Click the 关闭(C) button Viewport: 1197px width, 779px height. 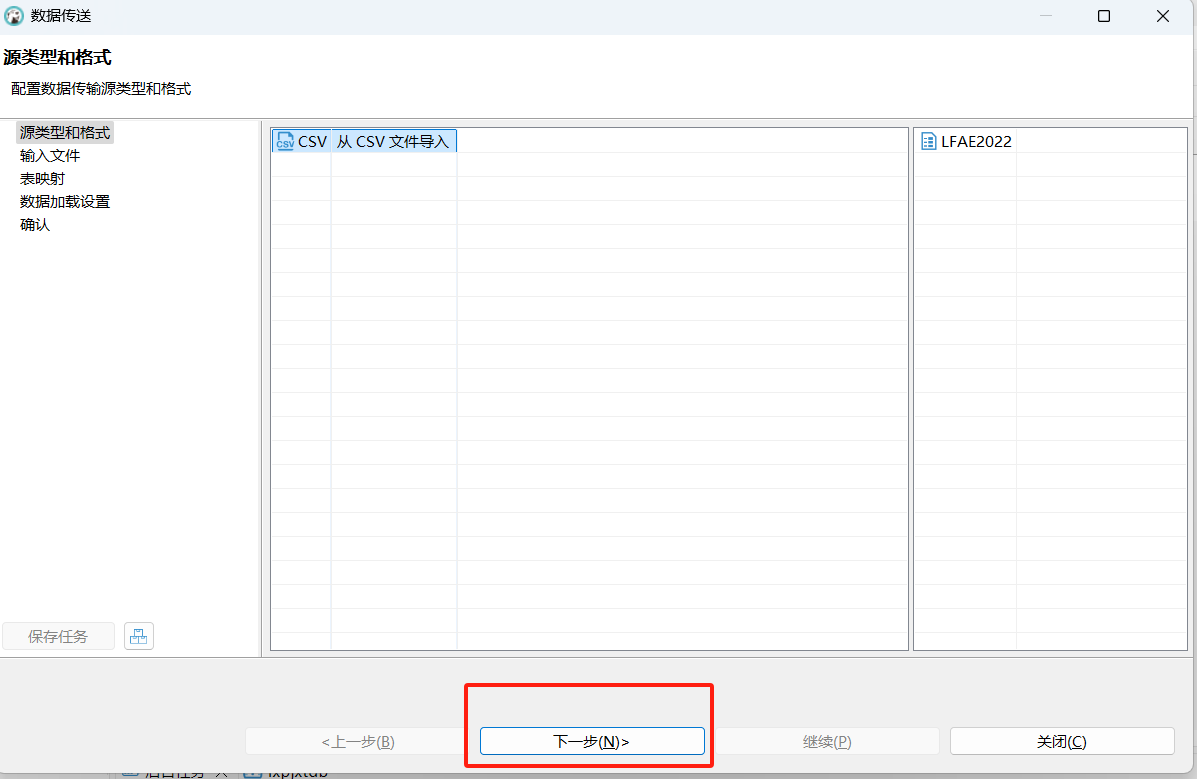coord(1062,742)
